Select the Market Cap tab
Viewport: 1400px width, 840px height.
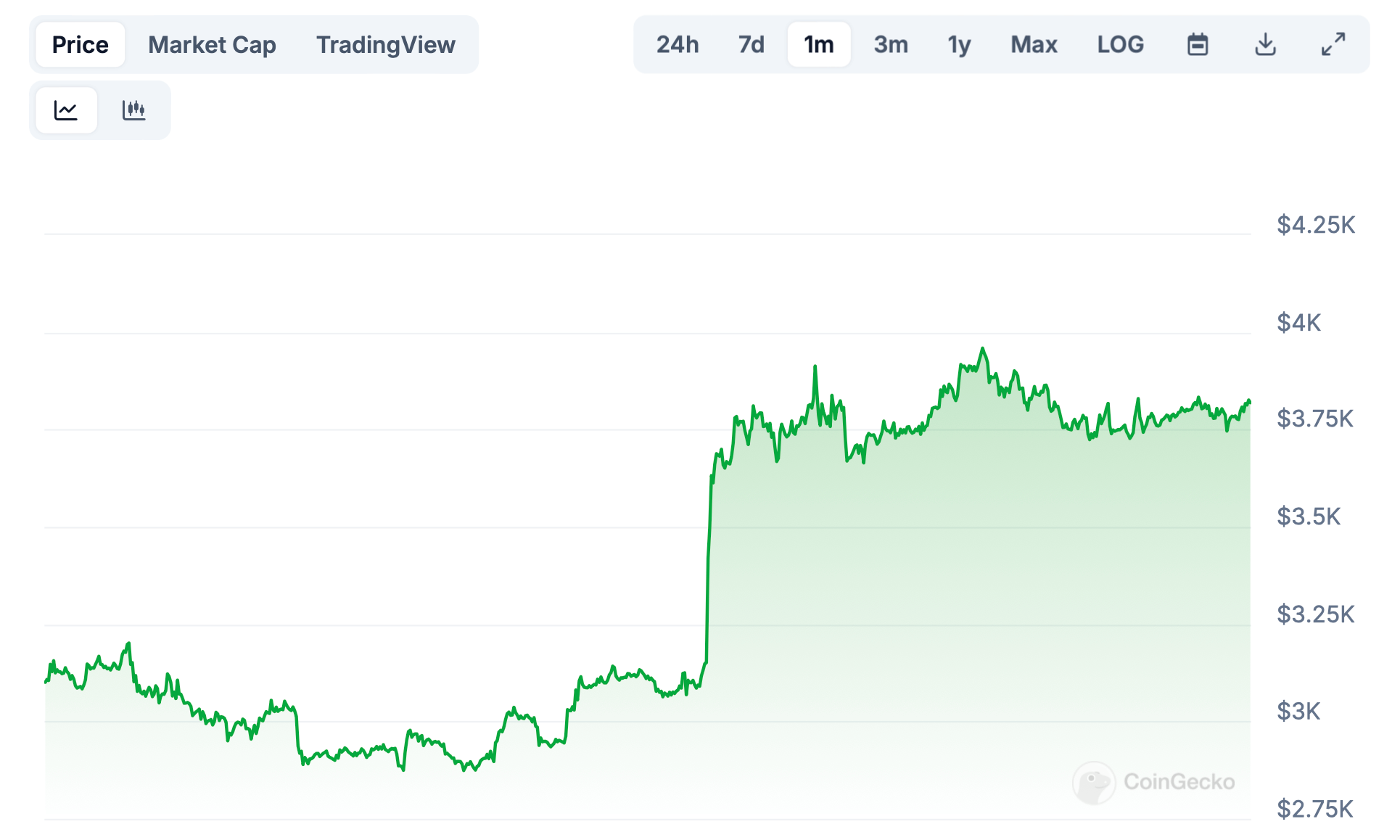[x=212, y=44]
